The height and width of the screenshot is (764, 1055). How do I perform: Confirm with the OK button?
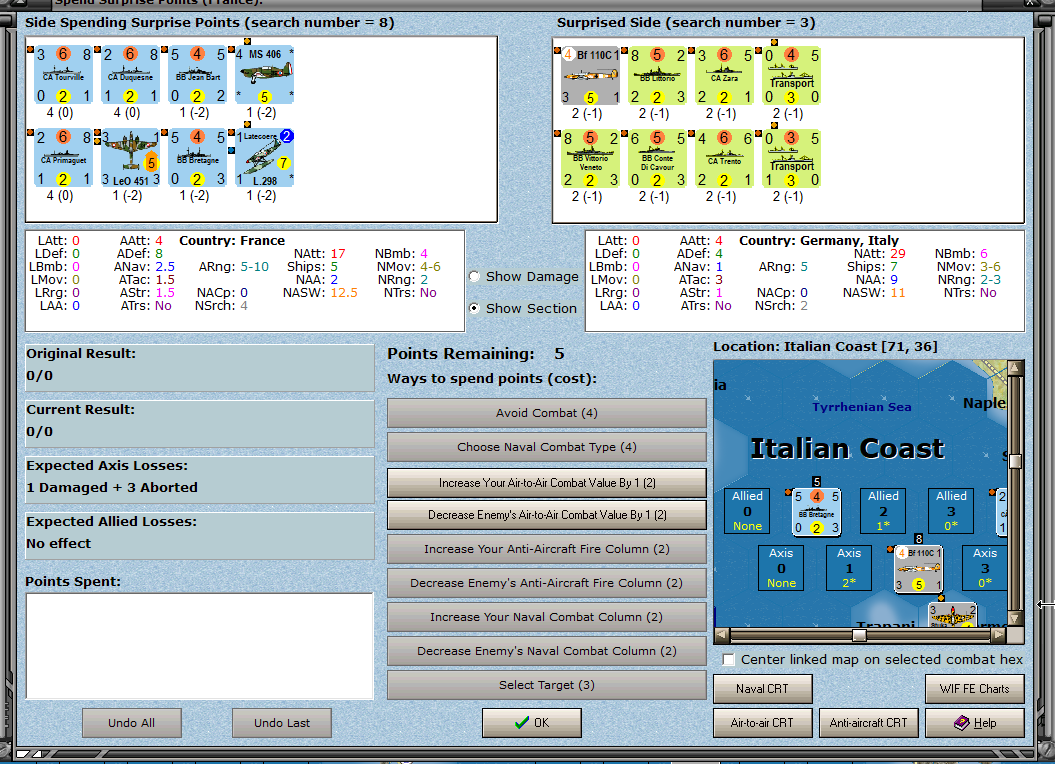(x=532, y=723)
